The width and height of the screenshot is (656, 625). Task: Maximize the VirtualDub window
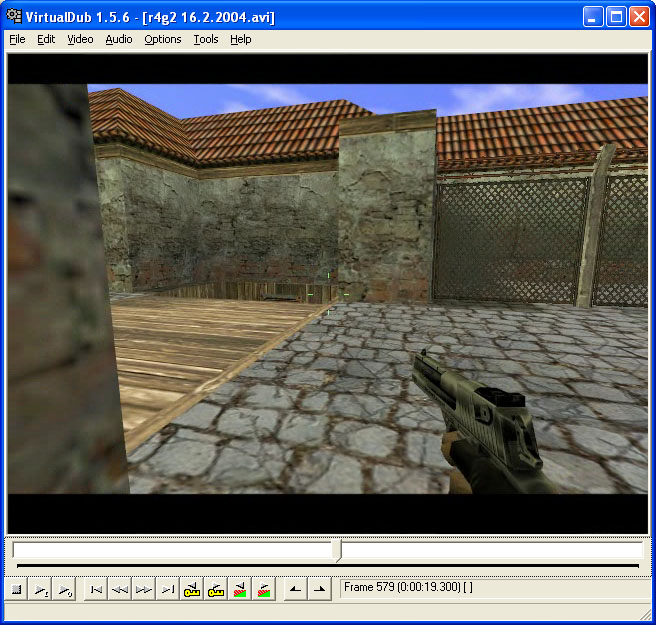pyautogui.click(x=616, y=17)
